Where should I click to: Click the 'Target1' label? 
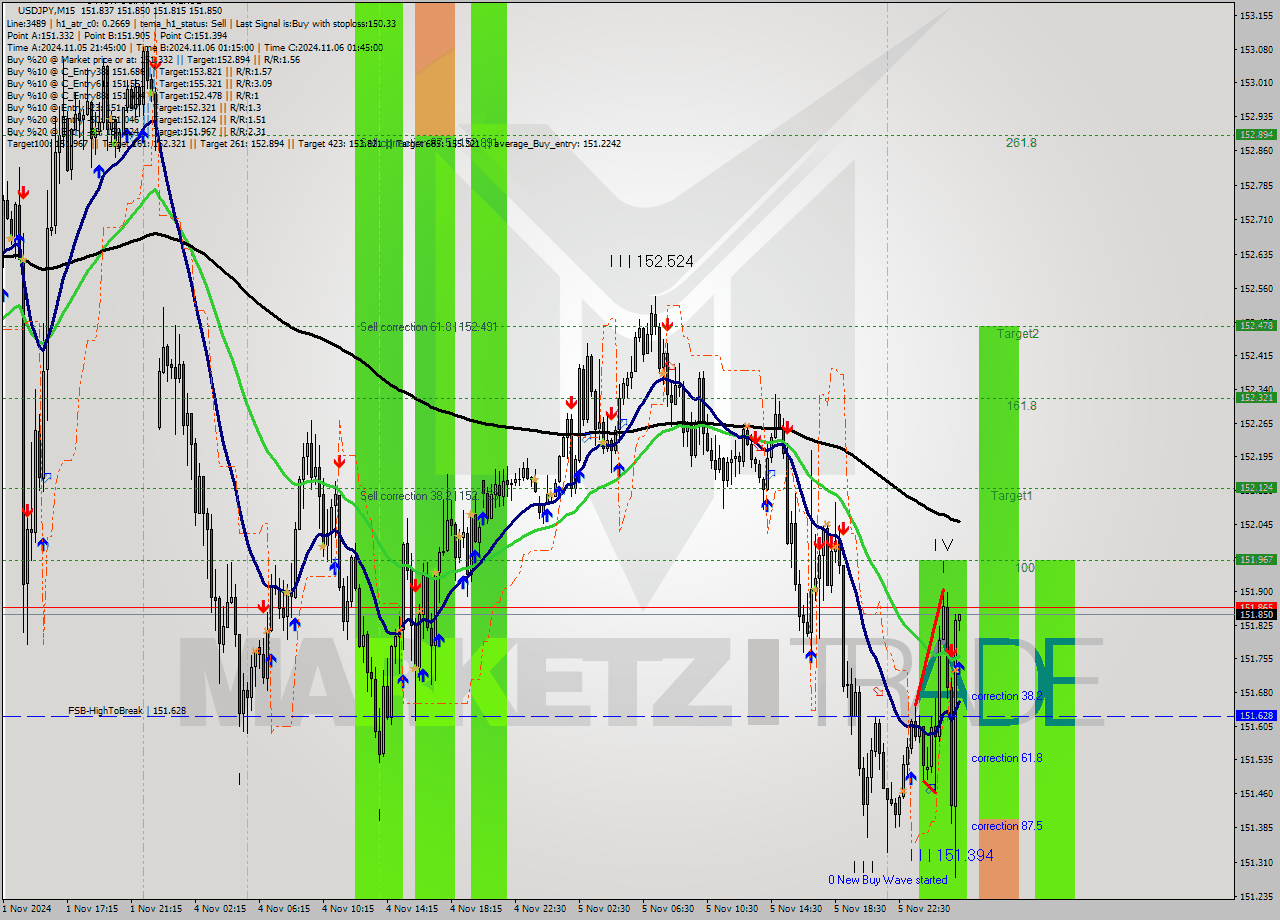coord(1012,495)
